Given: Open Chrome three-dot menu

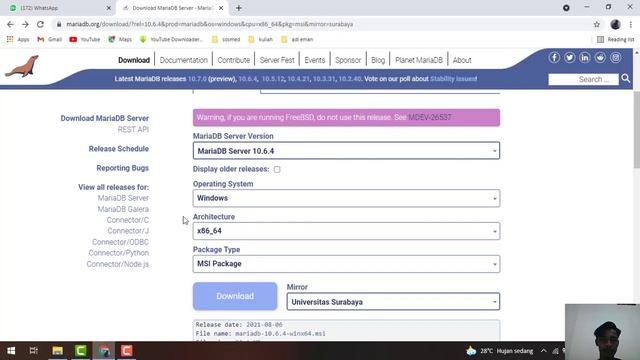Looking at the screenshot, I should click(x=631, y=24).
